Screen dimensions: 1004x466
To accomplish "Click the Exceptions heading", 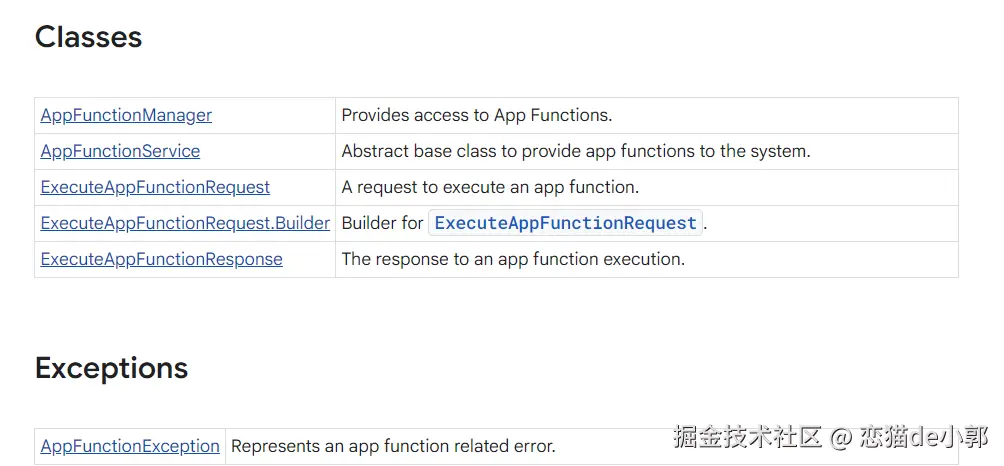I will tap(111, 368).
